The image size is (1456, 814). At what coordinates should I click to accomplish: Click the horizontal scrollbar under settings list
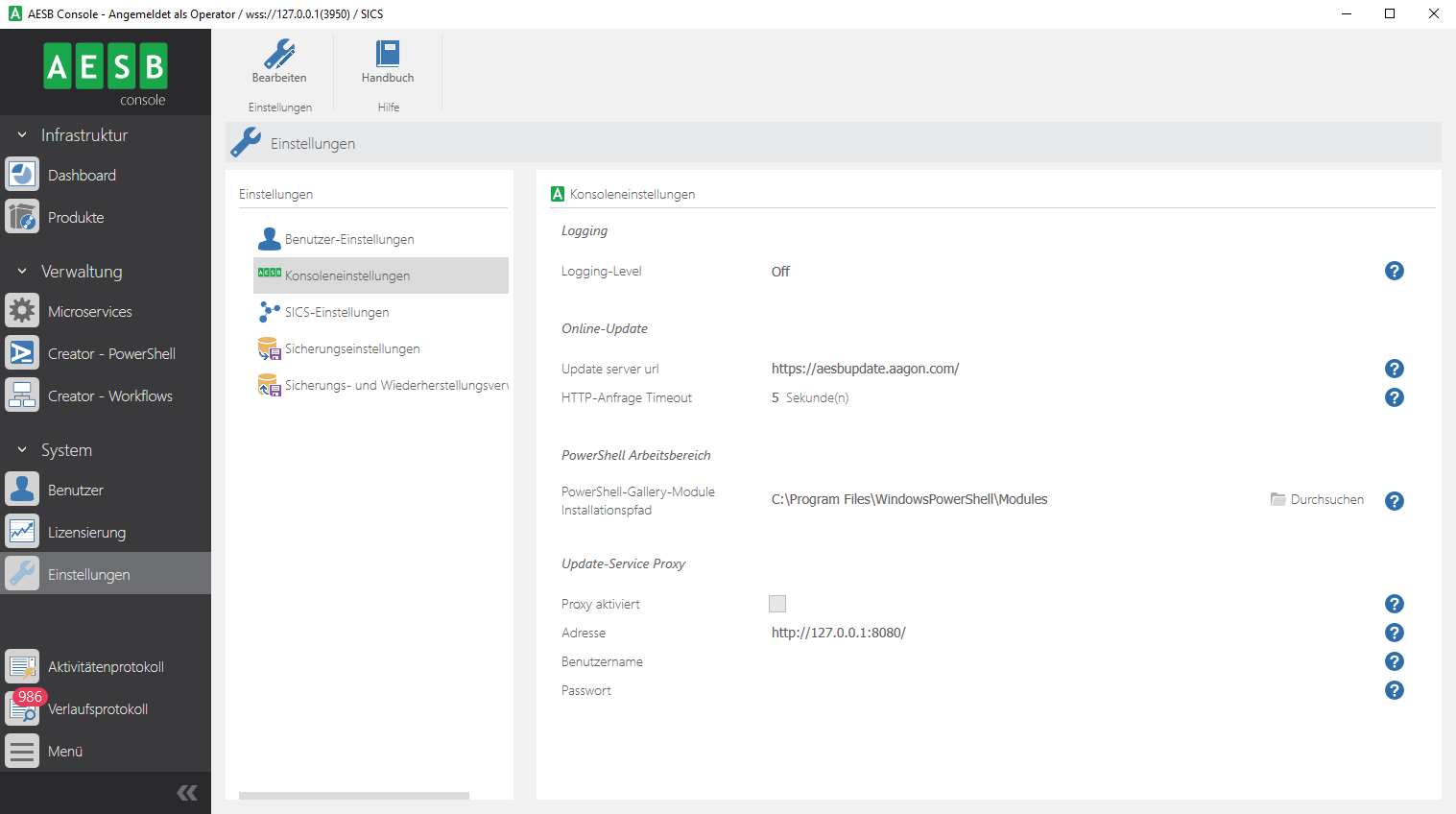pos(353,795)
